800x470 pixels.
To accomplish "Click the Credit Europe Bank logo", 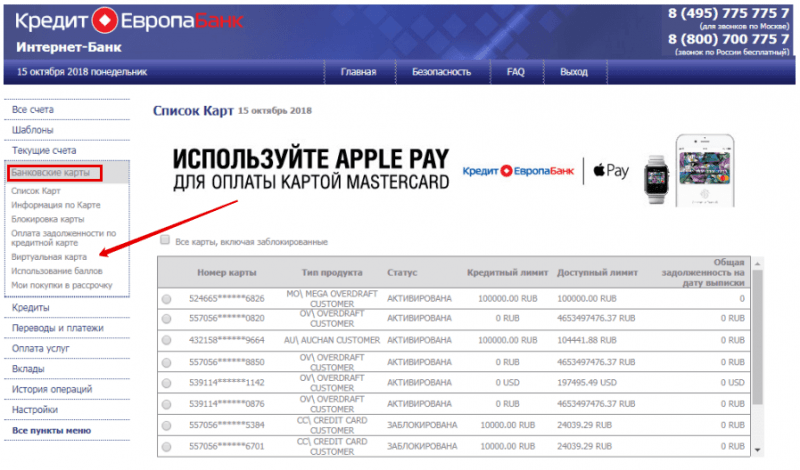I will coord(129,21).
